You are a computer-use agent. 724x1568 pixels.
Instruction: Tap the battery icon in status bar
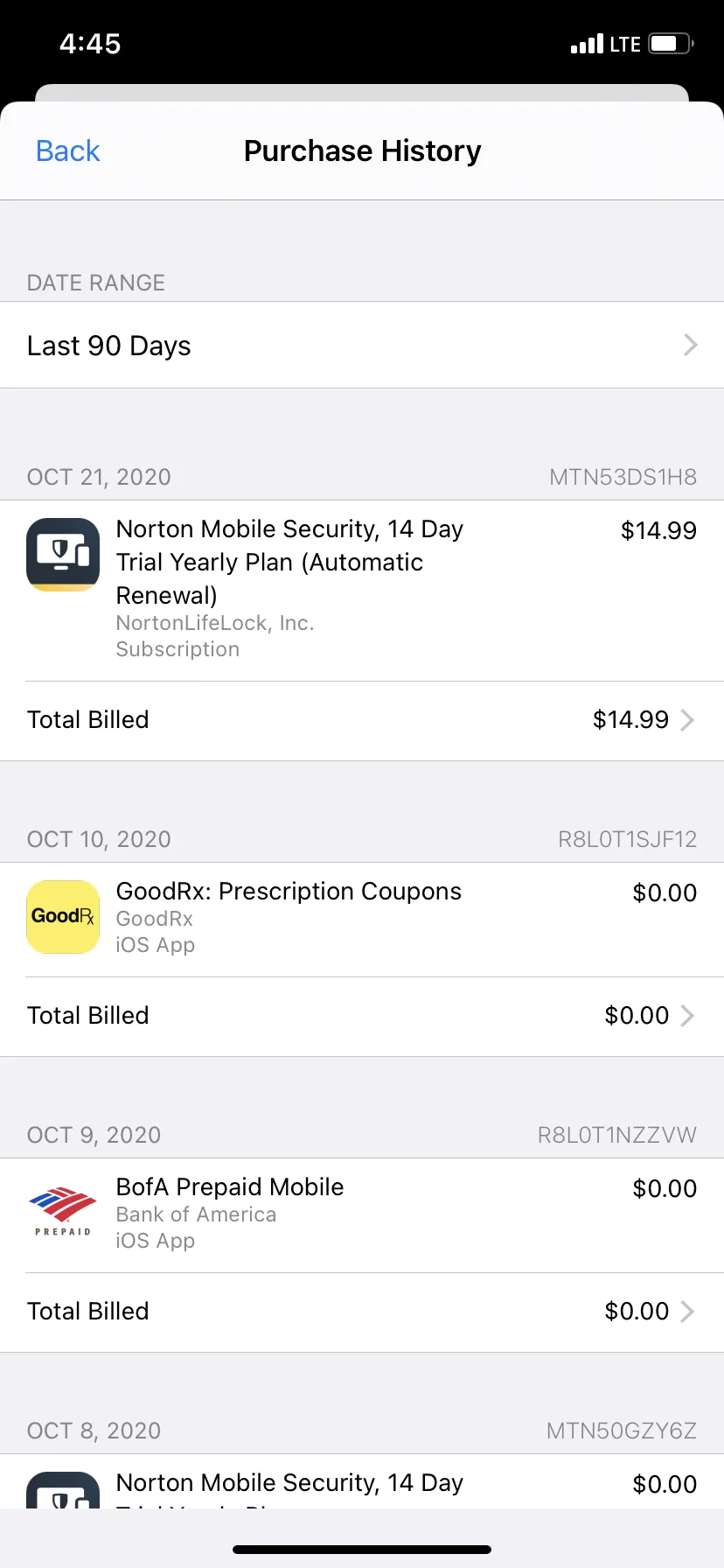tap(671, 44)
